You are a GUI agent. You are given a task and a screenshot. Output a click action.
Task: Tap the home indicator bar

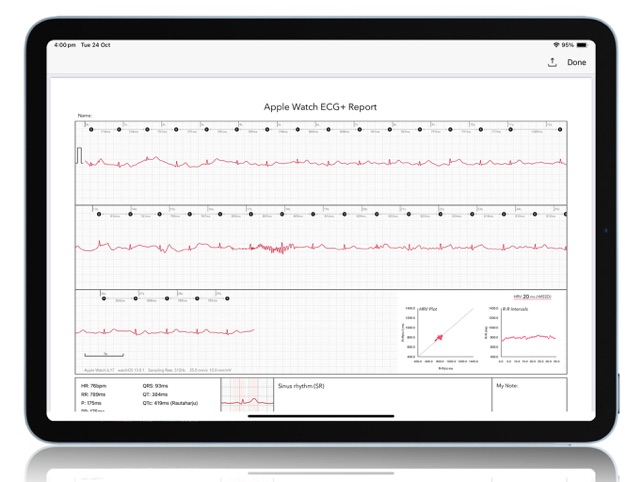click(321, 416)
